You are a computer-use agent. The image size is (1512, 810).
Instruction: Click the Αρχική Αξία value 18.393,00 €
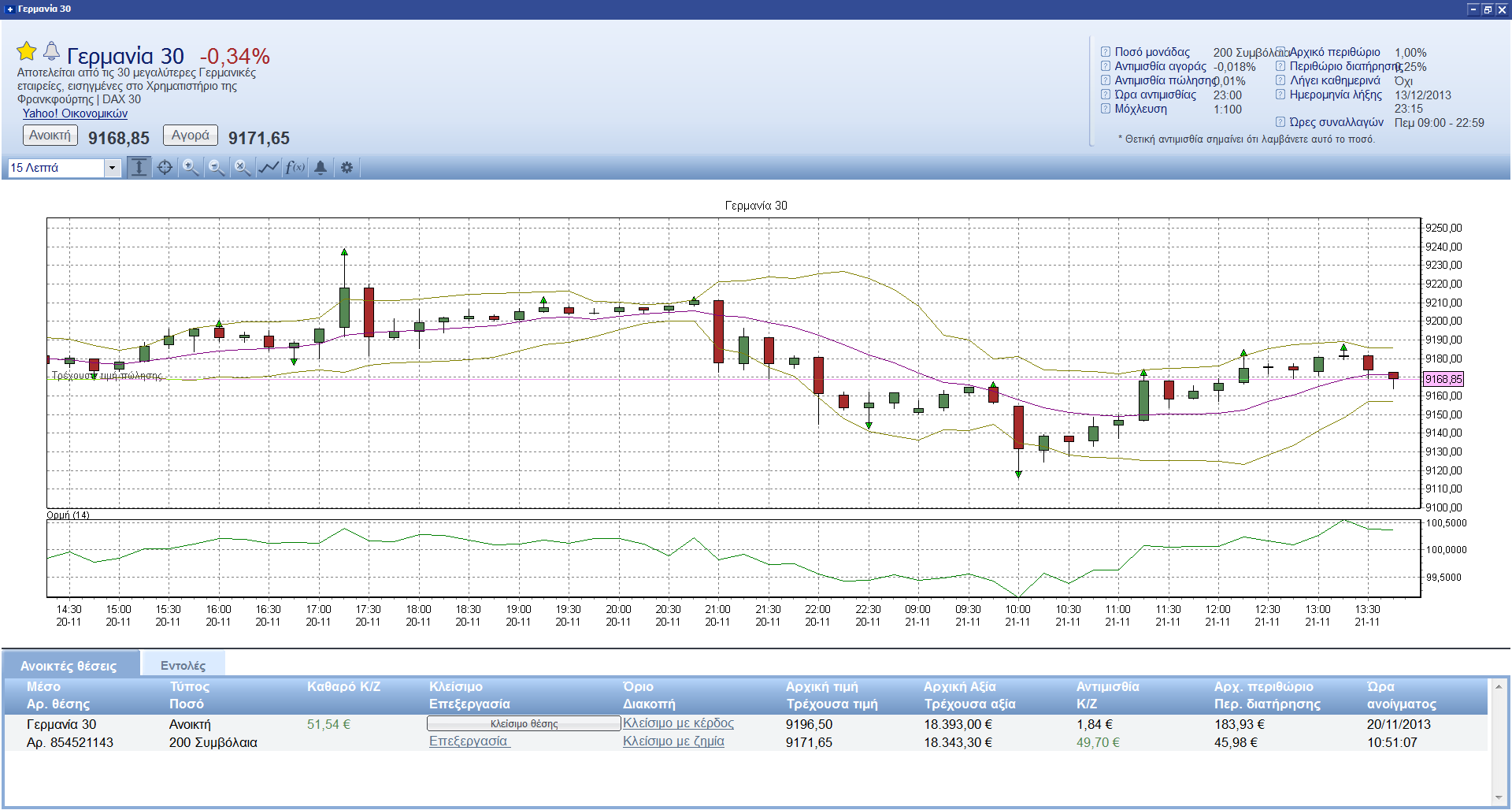[958, 724]
